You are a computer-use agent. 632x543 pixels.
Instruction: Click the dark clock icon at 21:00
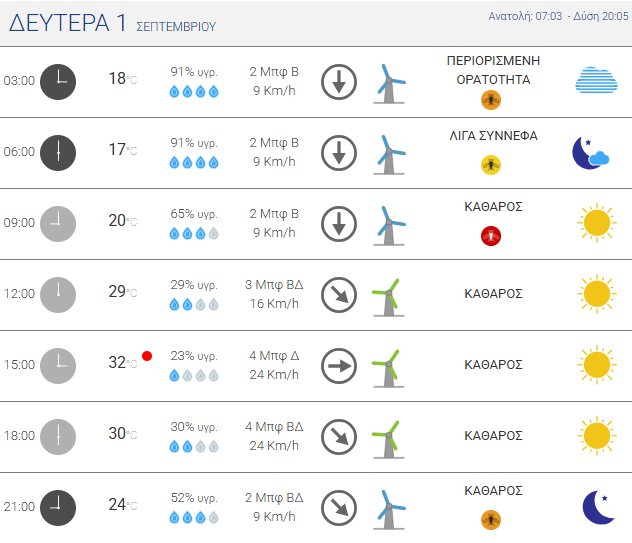57,507
